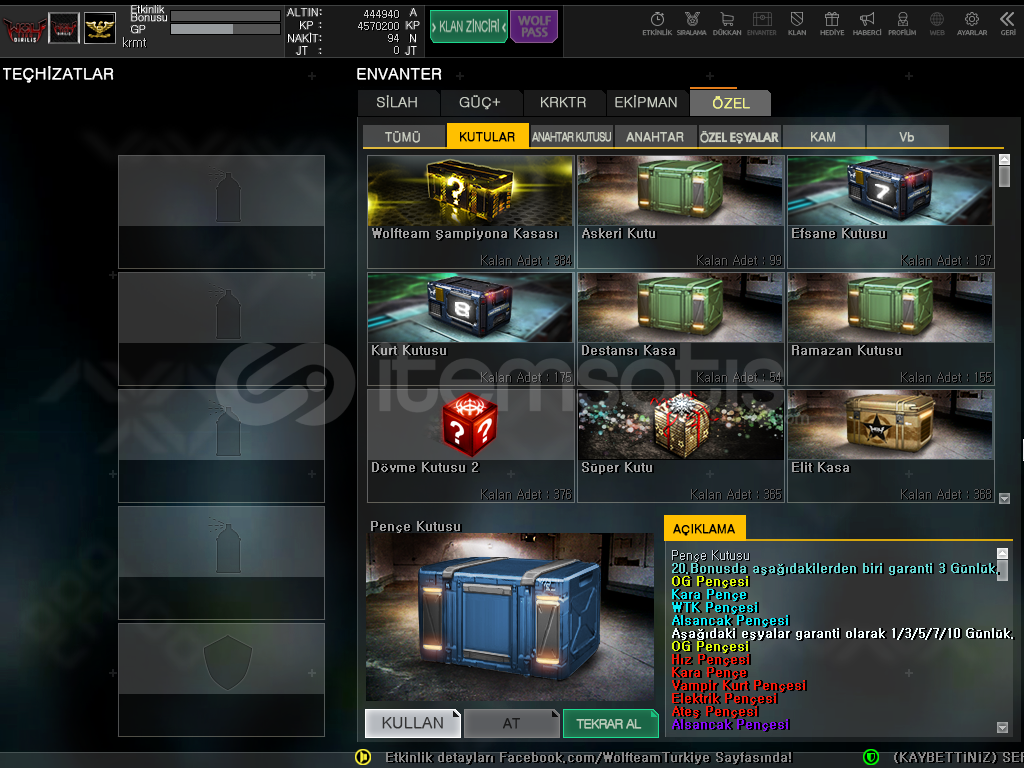Viewport: 1024px width, 768px height.
Task: Click the inventory grid scroll-down arrow
Action: (1004, 498)
